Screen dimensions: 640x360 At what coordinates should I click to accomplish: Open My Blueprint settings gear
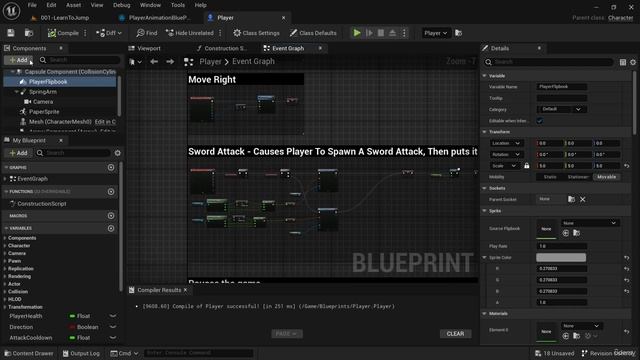(118, 153)
